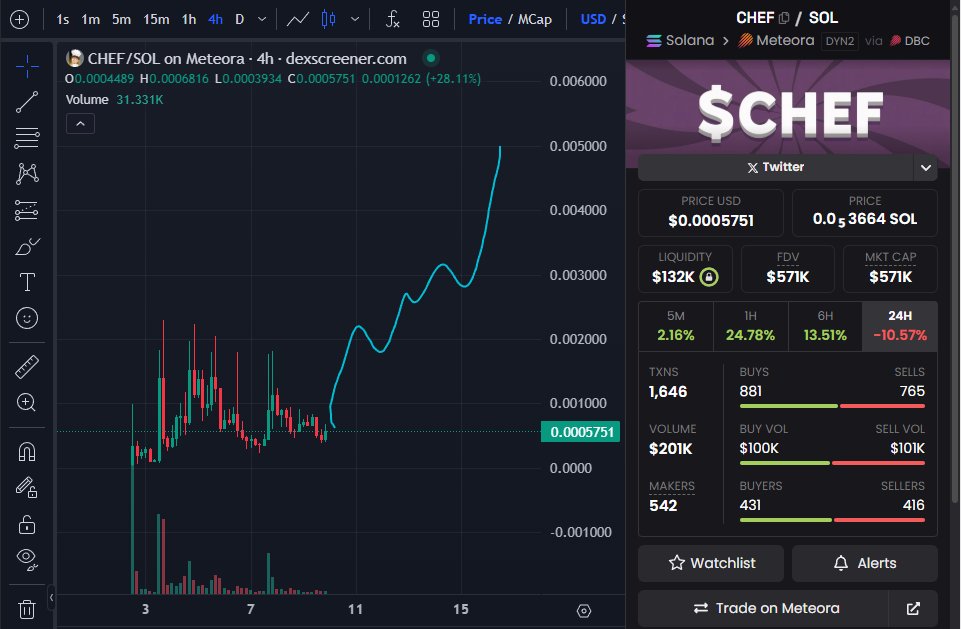961x629 pixels.
Task: Switch chart to line style icon
Action: [x=298, y=20]
